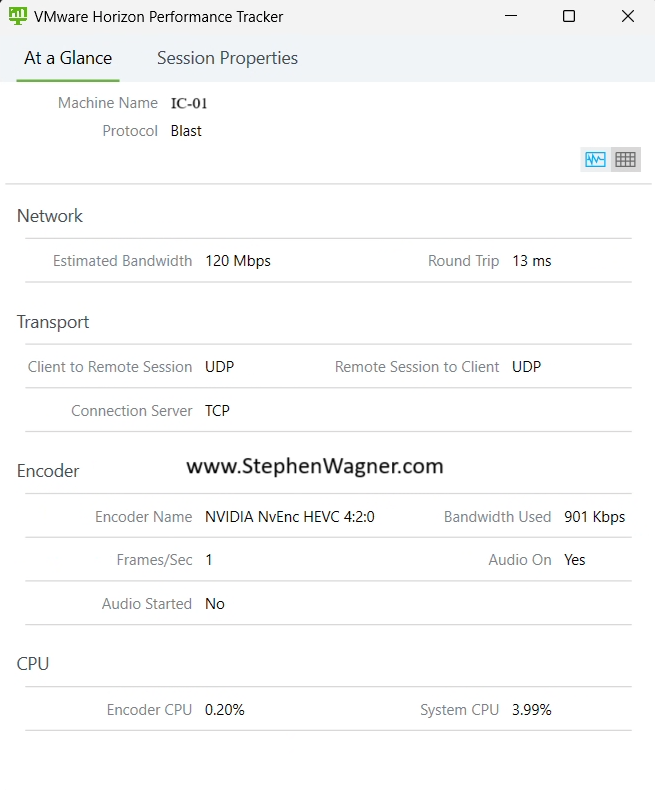Screen dimensions: 655x792
Task: Click the NVIDIA NvEnc HEVC 4:2:0 encoder name
Action: click(x=290, y=517)
